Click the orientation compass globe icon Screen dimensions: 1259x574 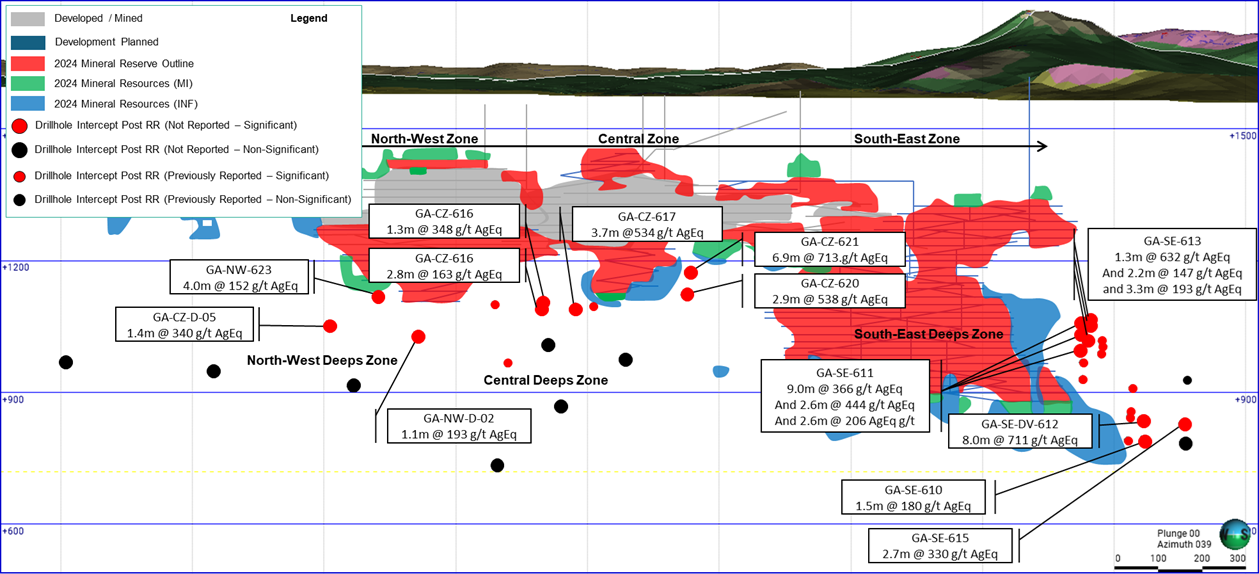point(1236,533)
